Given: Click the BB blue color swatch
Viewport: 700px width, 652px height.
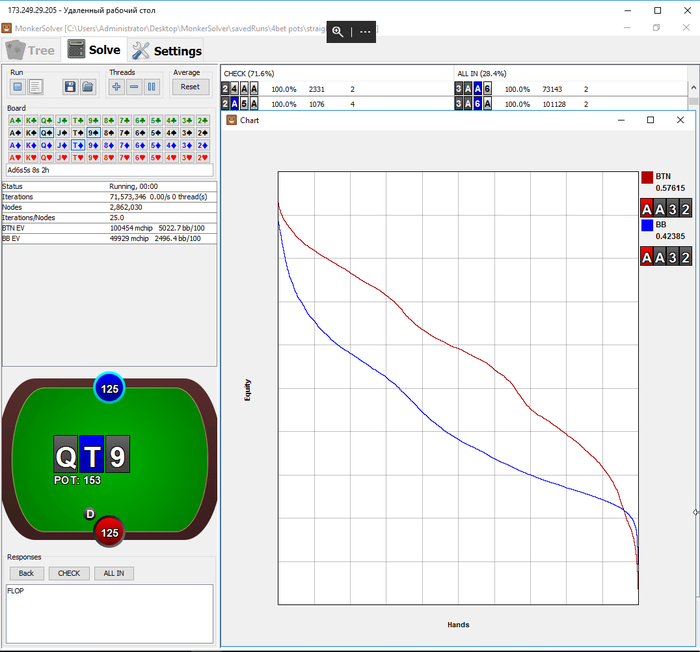Looking at the screenshot, I should click(x=647, y=225).
